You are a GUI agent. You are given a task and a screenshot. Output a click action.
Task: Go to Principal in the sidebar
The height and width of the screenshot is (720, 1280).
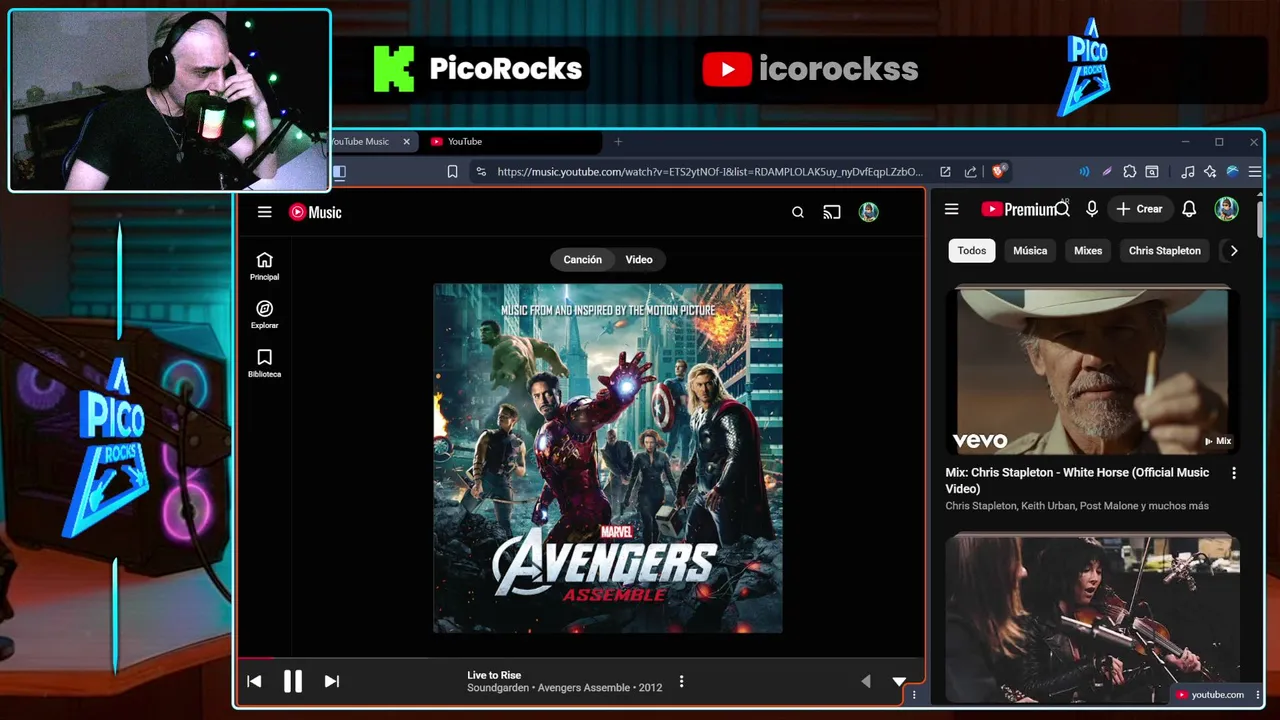click(x=264, y=266)
